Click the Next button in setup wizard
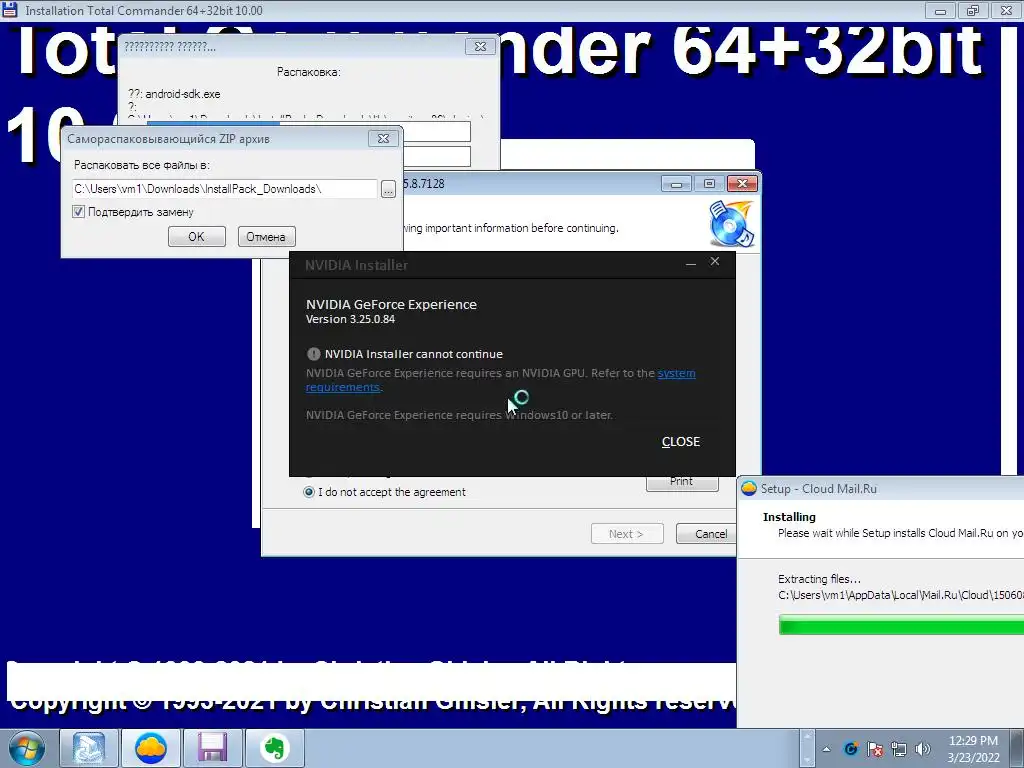The width and height of the screenshot is (1024, 768). point(627,534)
